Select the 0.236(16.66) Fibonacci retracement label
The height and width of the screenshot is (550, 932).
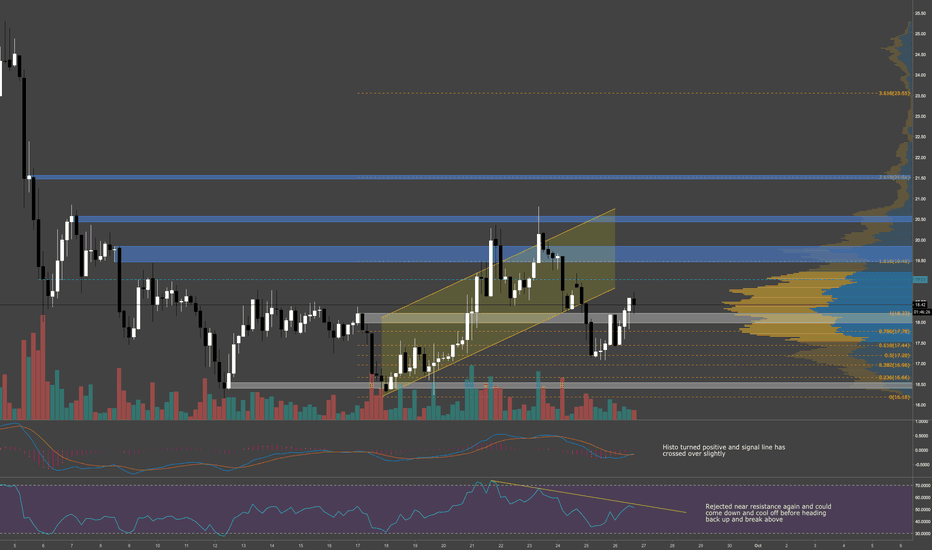click(894, 377)
